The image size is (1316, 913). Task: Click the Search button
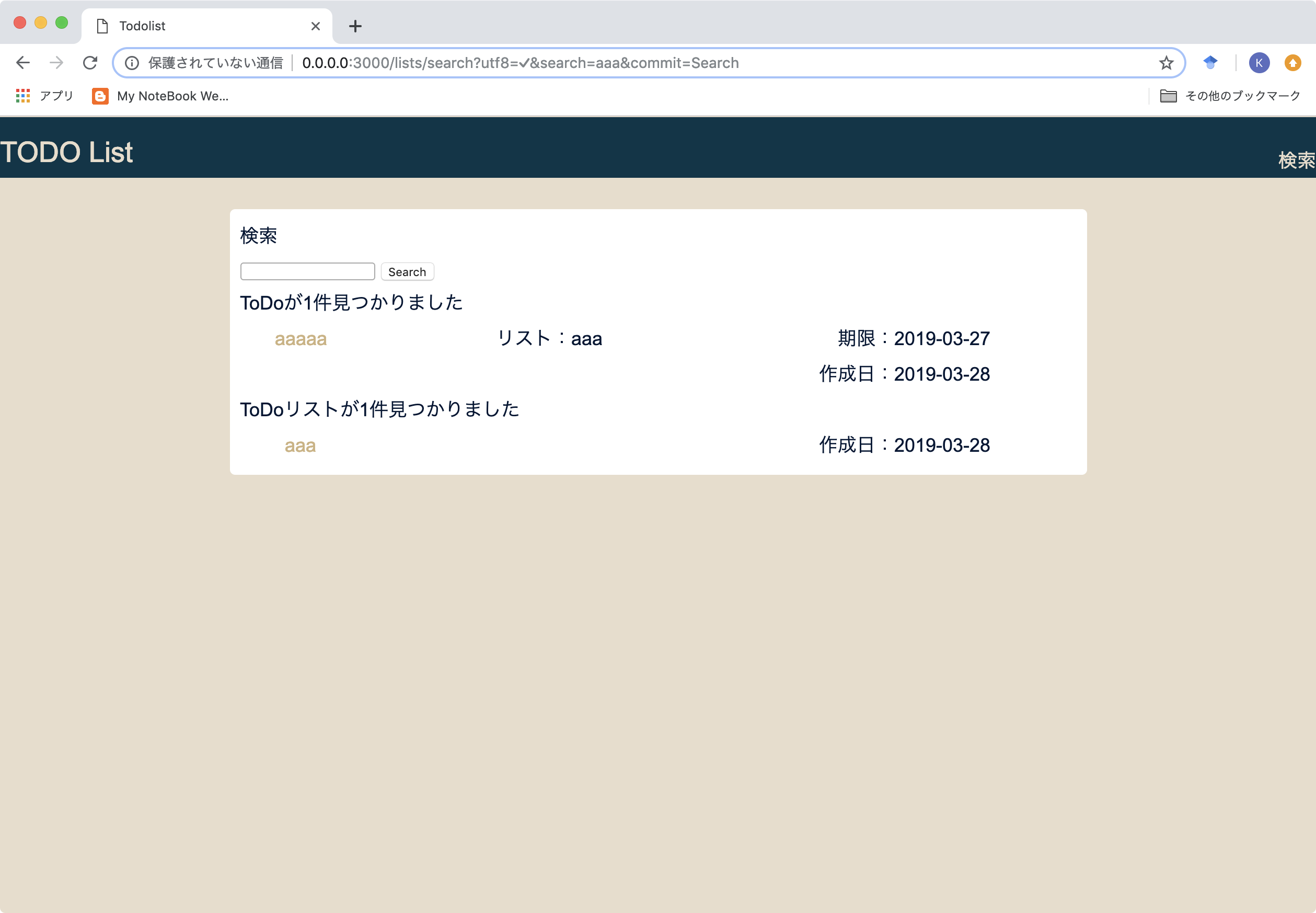(x=407, y=272)
